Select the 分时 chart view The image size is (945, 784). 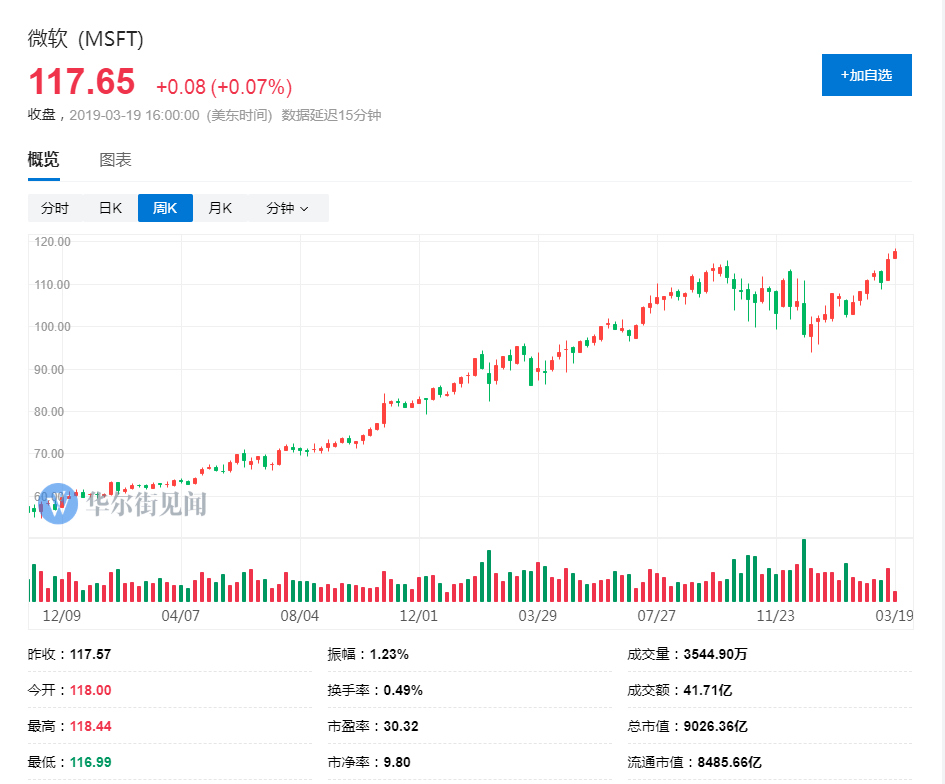coord(55,208)
